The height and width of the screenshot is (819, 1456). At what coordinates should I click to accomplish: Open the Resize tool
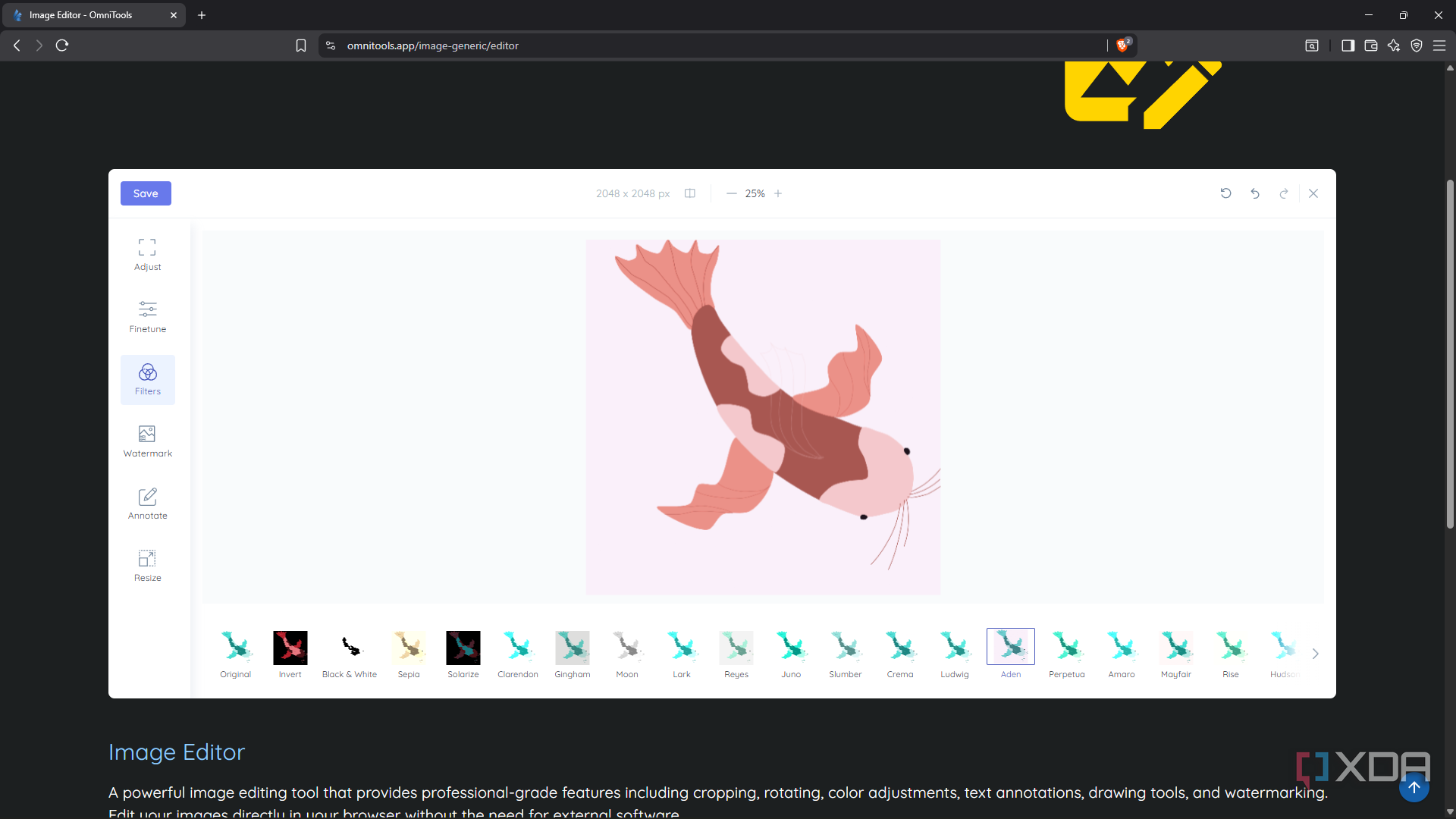click(x=147, y=566)
